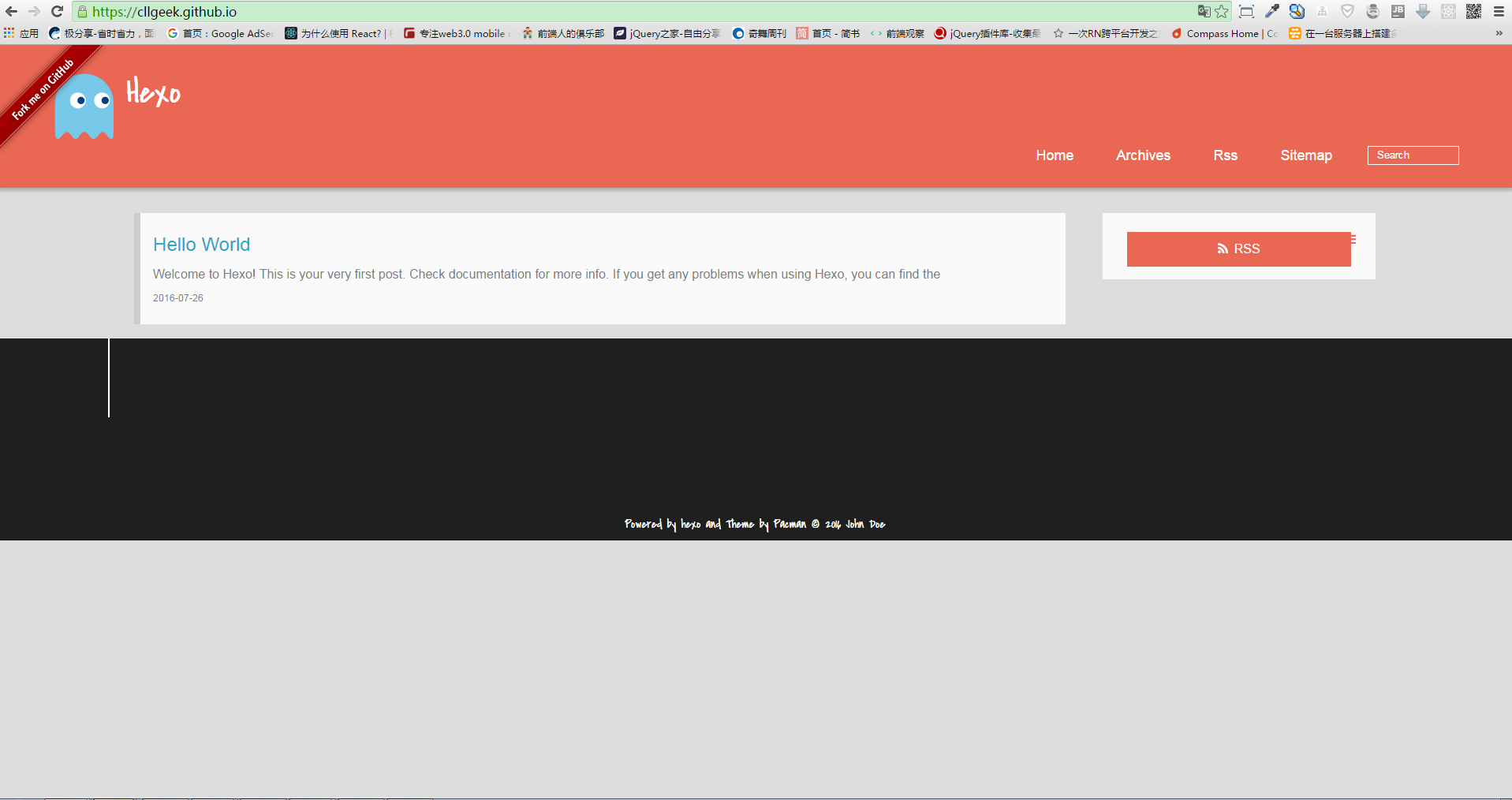1512x800 pixels.
Task: Click the address bar URL
Action: pos(164,12)
